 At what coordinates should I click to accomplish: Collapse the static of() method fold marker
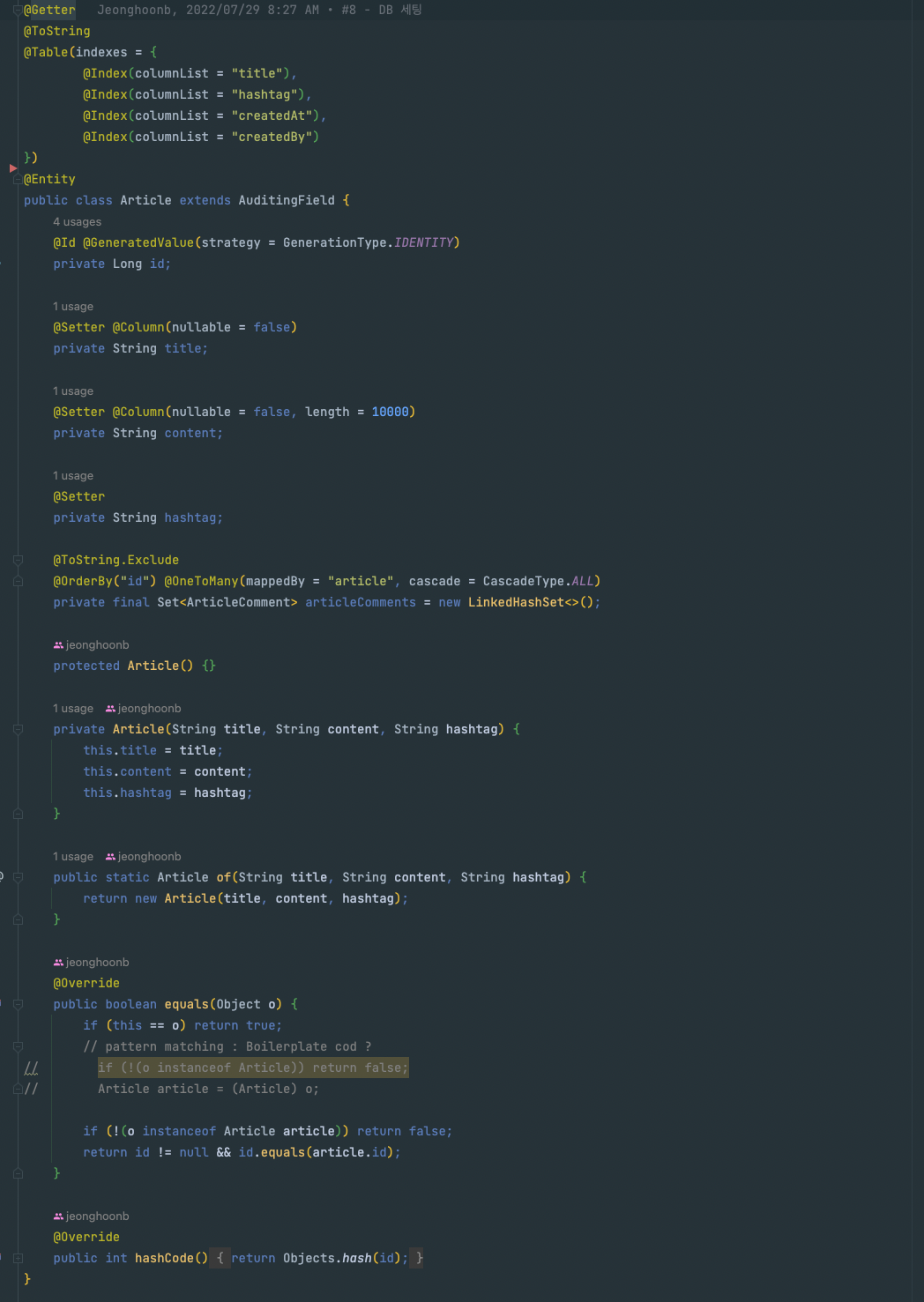tap(18, 878)
